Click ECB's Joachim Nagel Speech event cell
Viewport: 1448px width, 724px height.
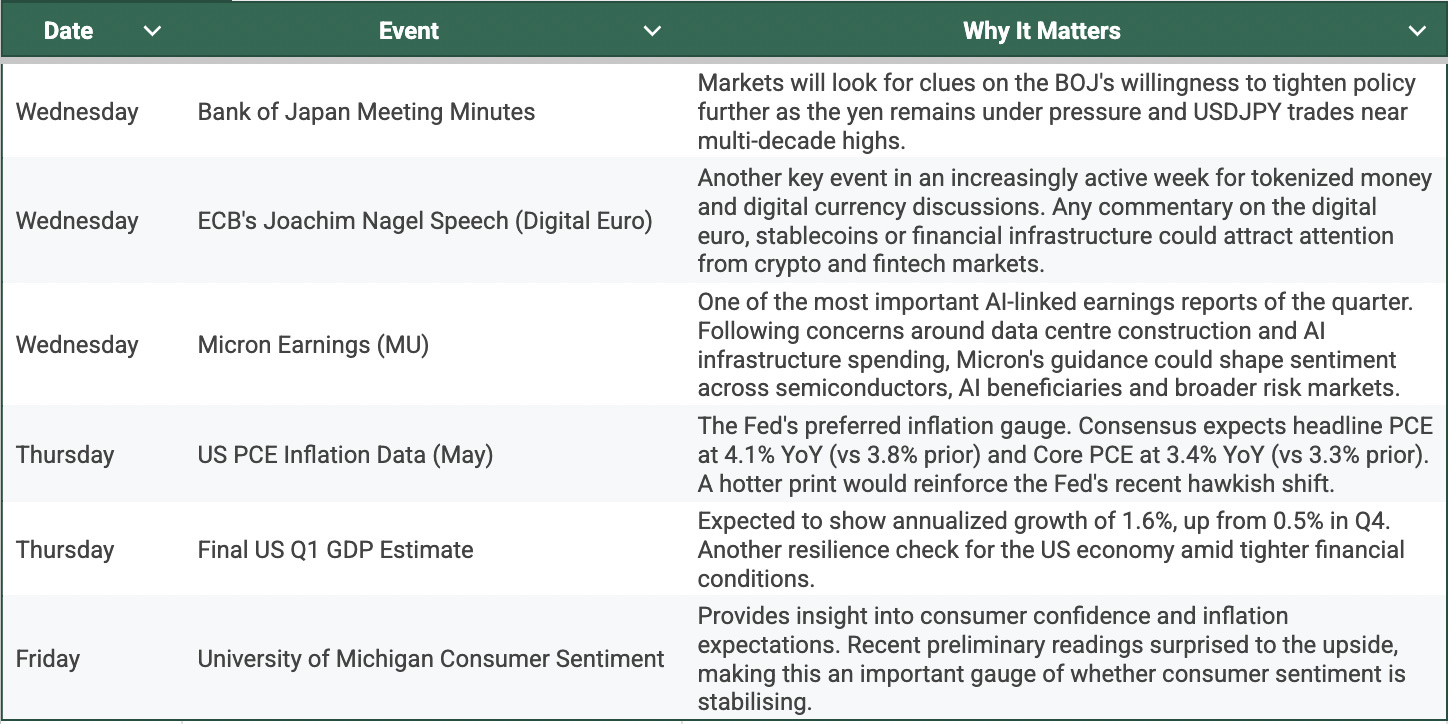tap(425, 221)
